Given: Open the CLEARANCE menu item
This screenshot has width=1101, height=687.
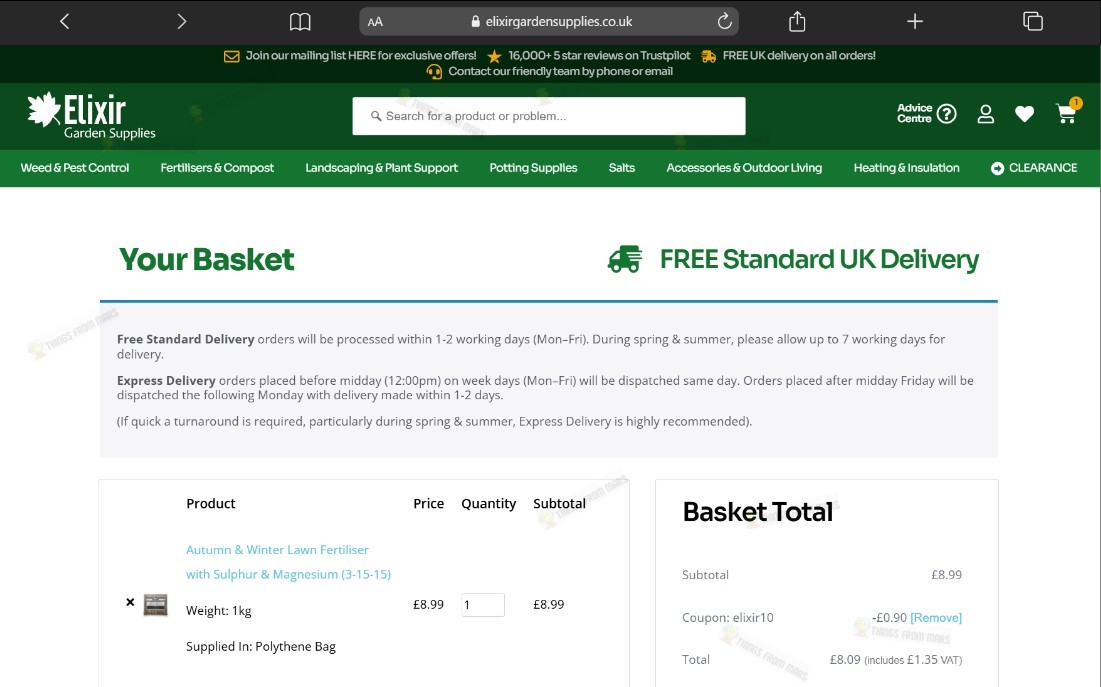Looking at the screenshot, I should pos(1034,168).
